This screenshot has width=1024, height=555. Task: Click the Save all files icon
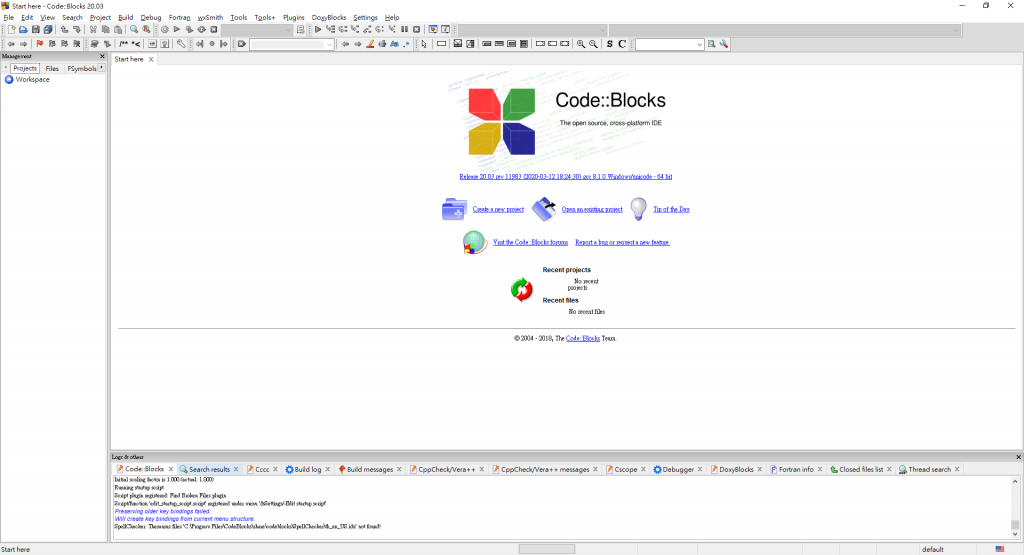click(x=48, y=29)
